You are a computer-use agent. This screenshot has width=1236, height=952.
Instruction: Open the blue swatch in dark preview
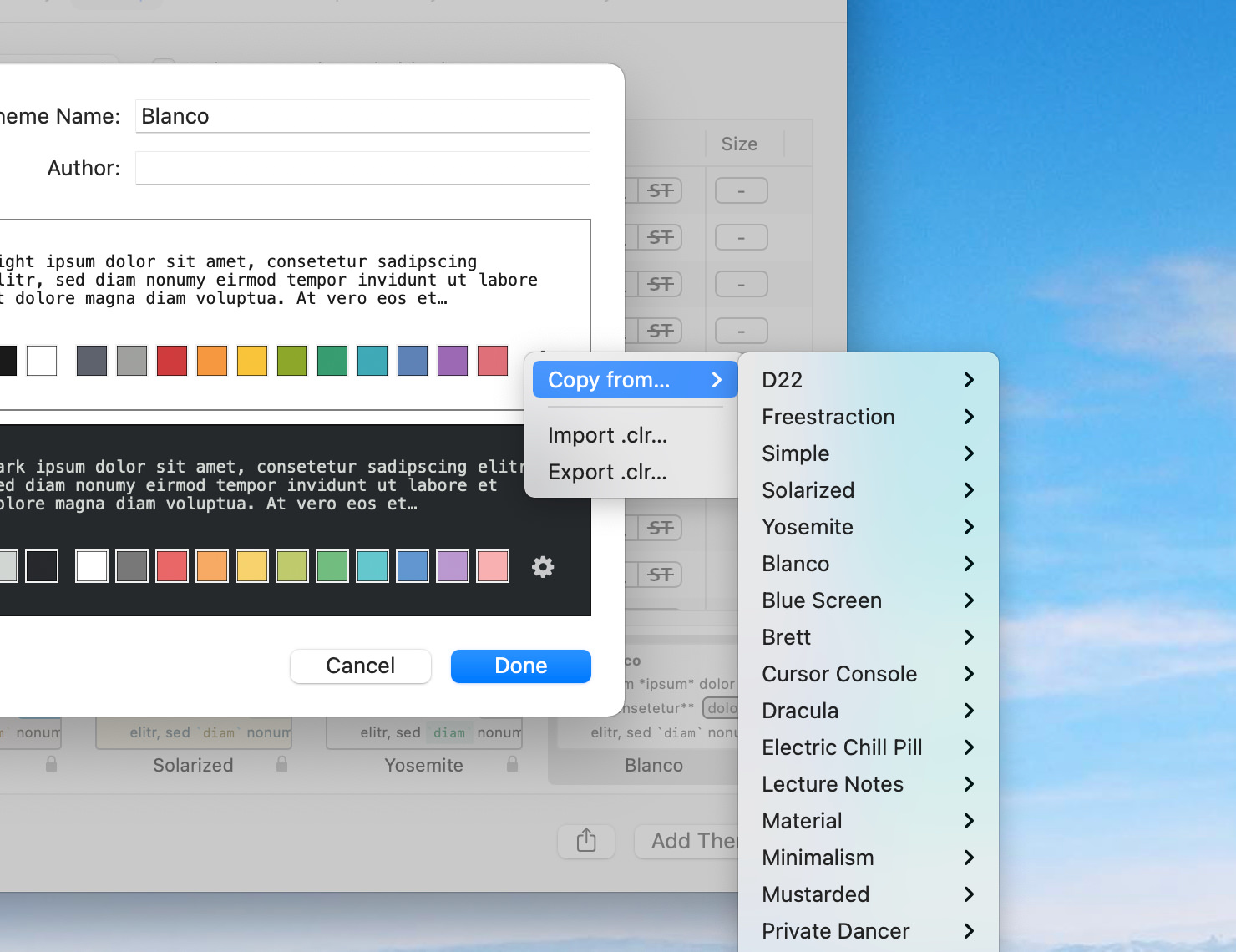click(x=413, y=566)
